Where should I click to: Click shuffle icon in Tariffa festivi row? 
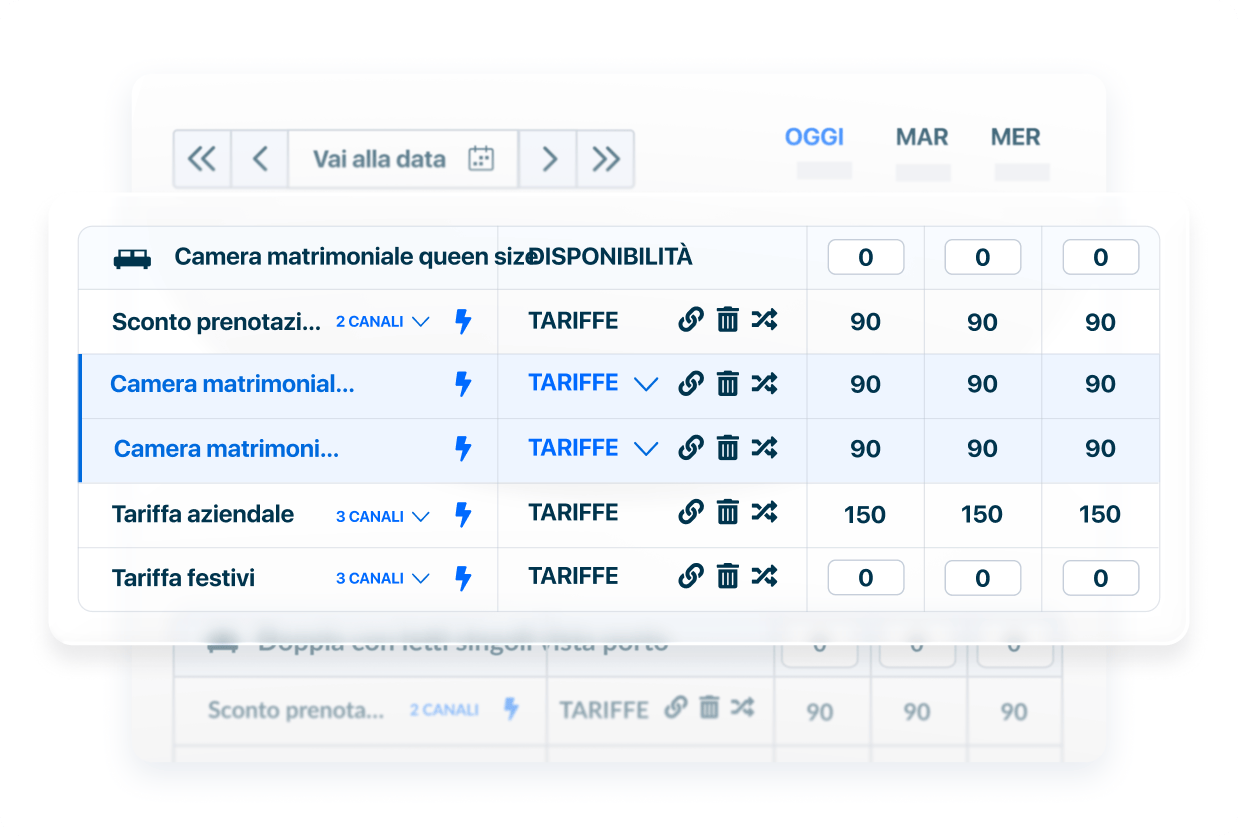click(x=764, y=576)
